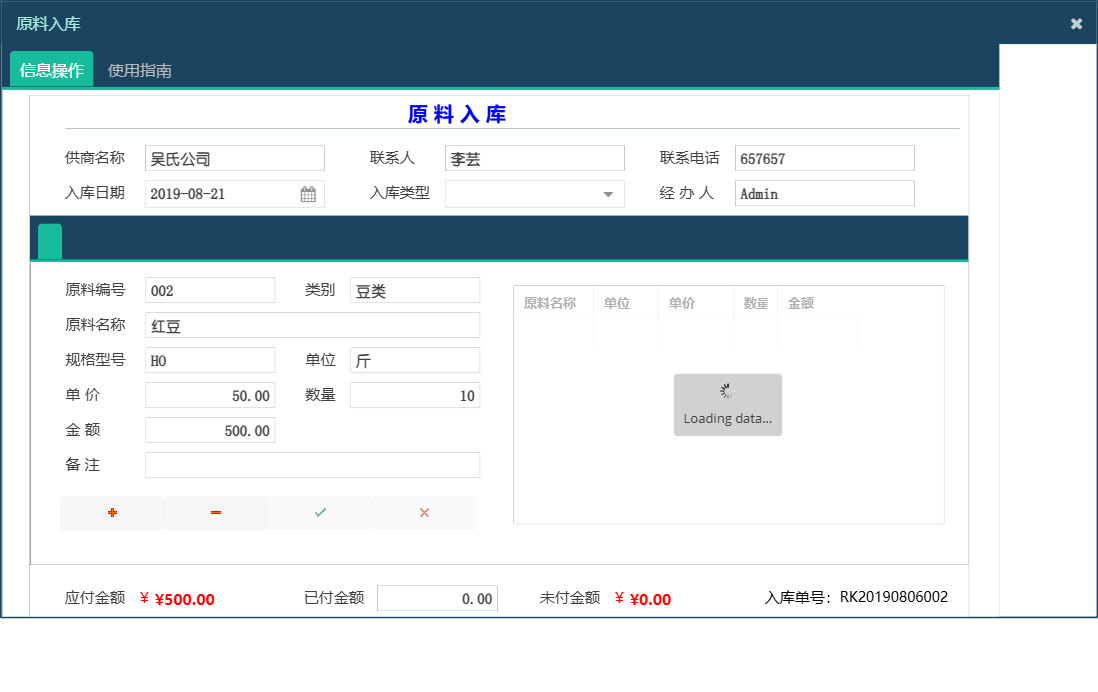Click the 经办人 field showing Admin
The width and height of the screenshot is (1098, 692).
click(824, 193)
